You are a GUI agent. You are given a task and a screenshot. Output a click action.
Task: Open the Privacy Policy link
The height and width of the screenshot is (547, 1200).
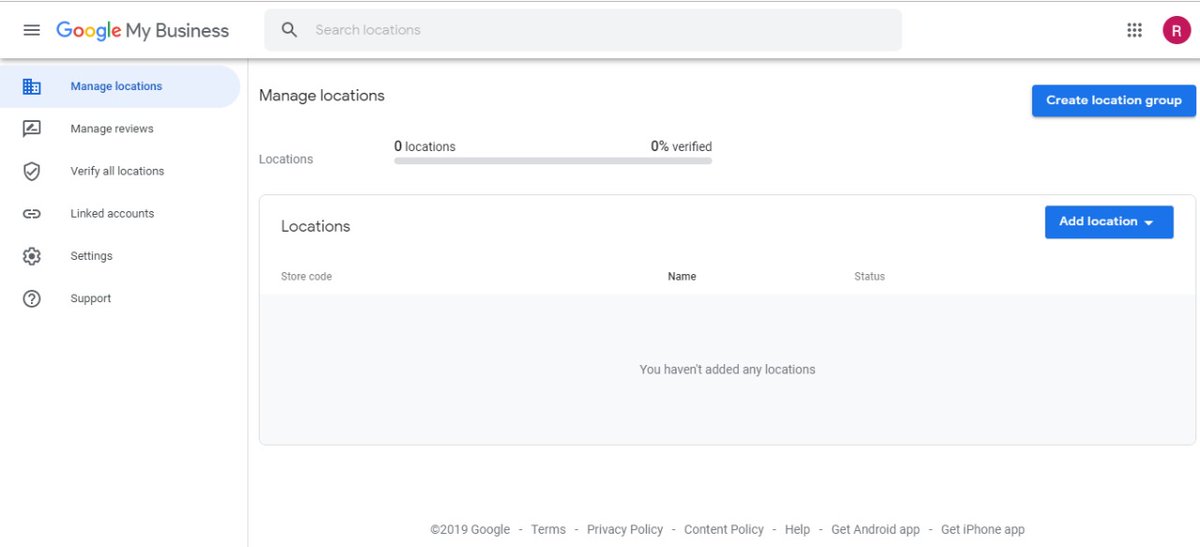[625, 530]
